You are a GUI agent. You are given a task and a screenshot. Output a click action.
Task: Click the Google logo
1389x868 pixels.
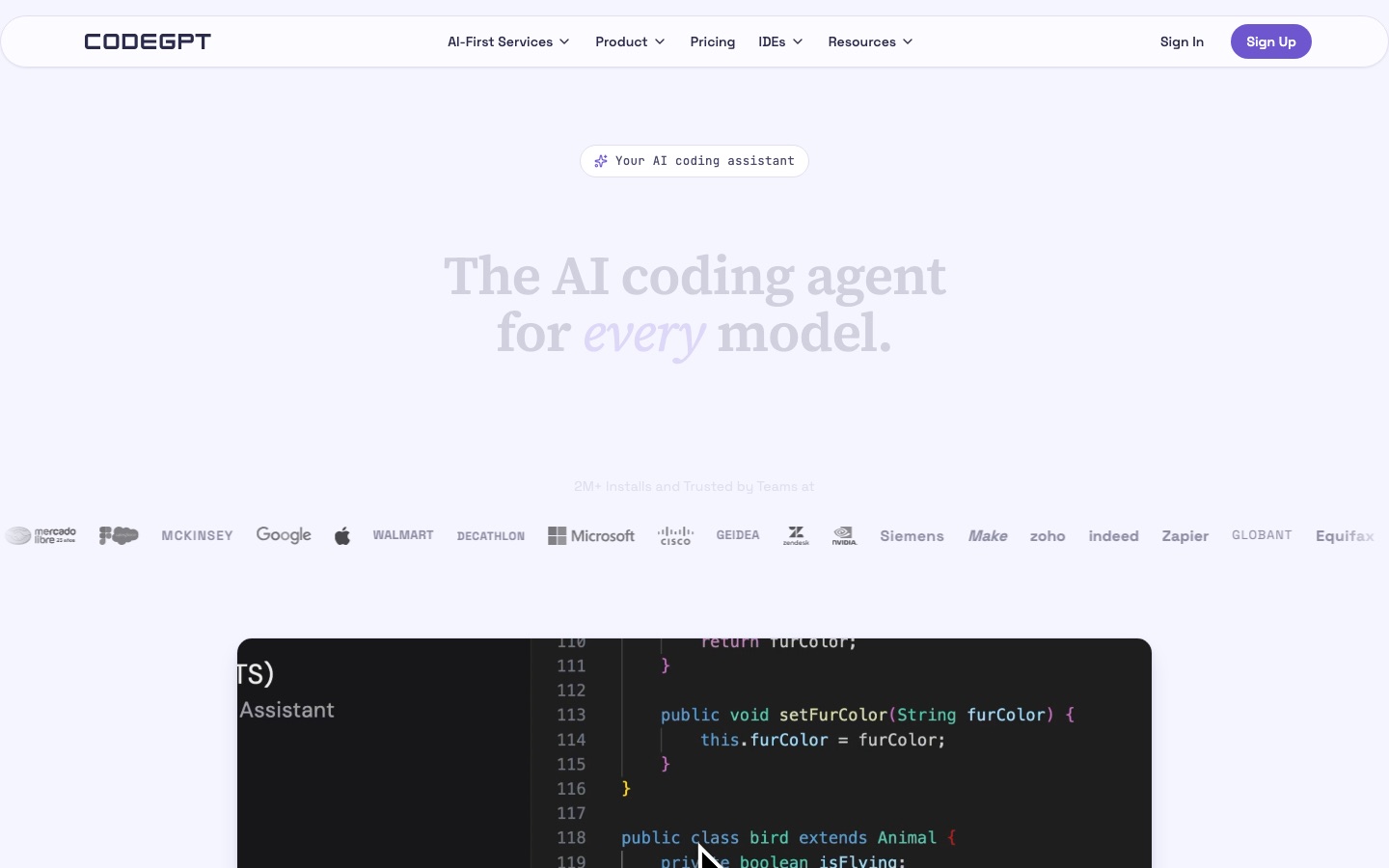click(x=284, y=535)
